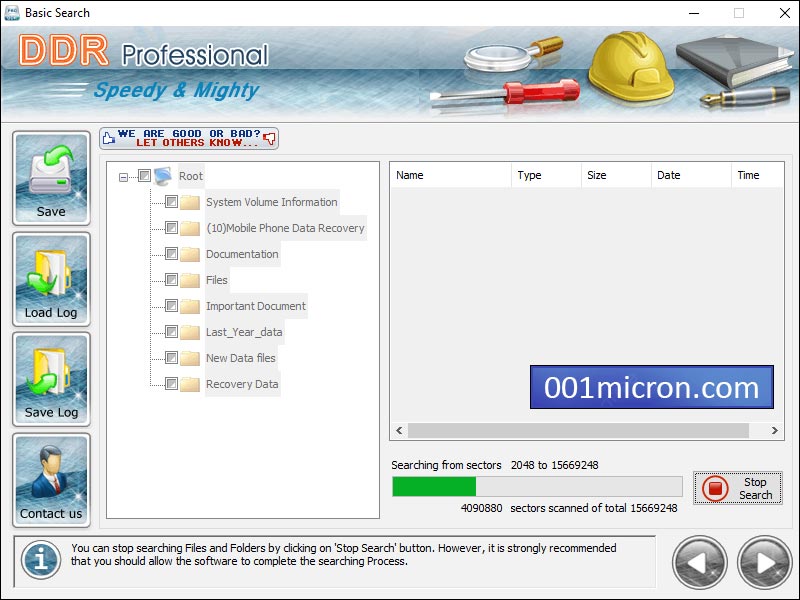
Task: Open the Contact us button
Action: coord(51,480)
